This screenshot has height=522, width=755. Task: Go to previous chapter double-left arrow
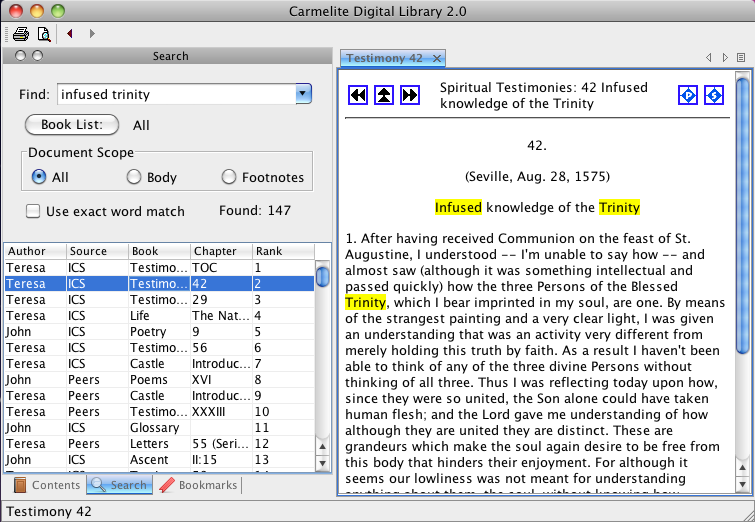(x=358, y=95)
